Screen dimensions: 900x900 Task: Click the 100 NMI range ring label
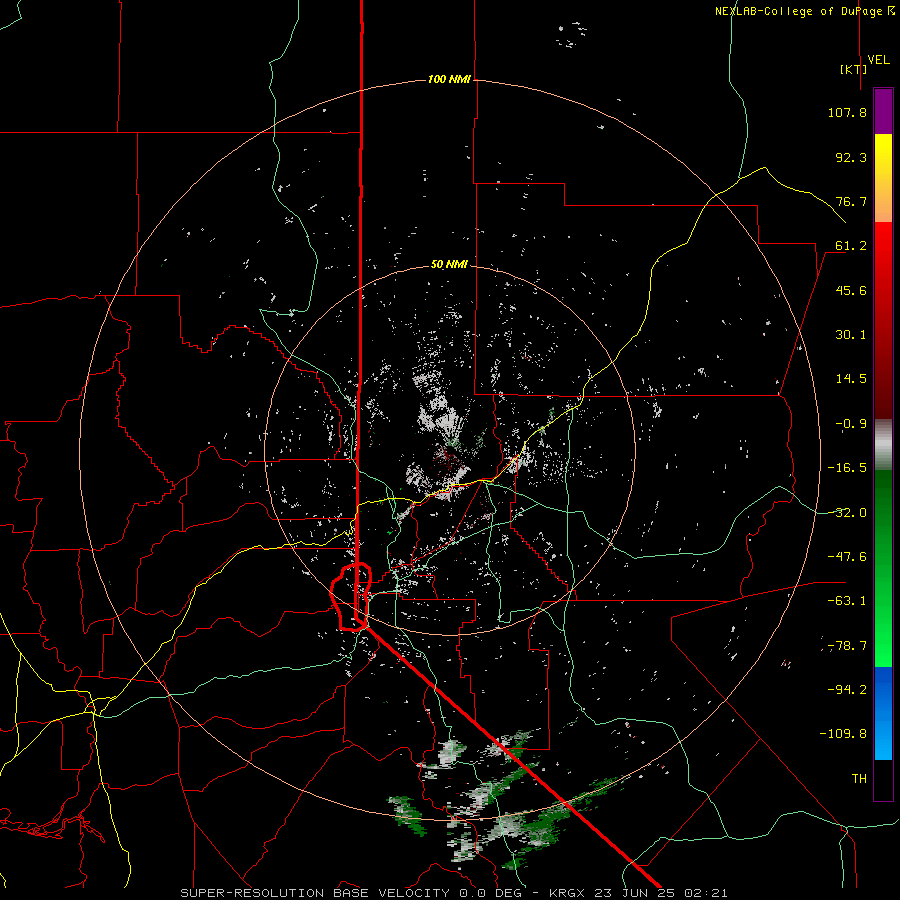tap(449, 79)
